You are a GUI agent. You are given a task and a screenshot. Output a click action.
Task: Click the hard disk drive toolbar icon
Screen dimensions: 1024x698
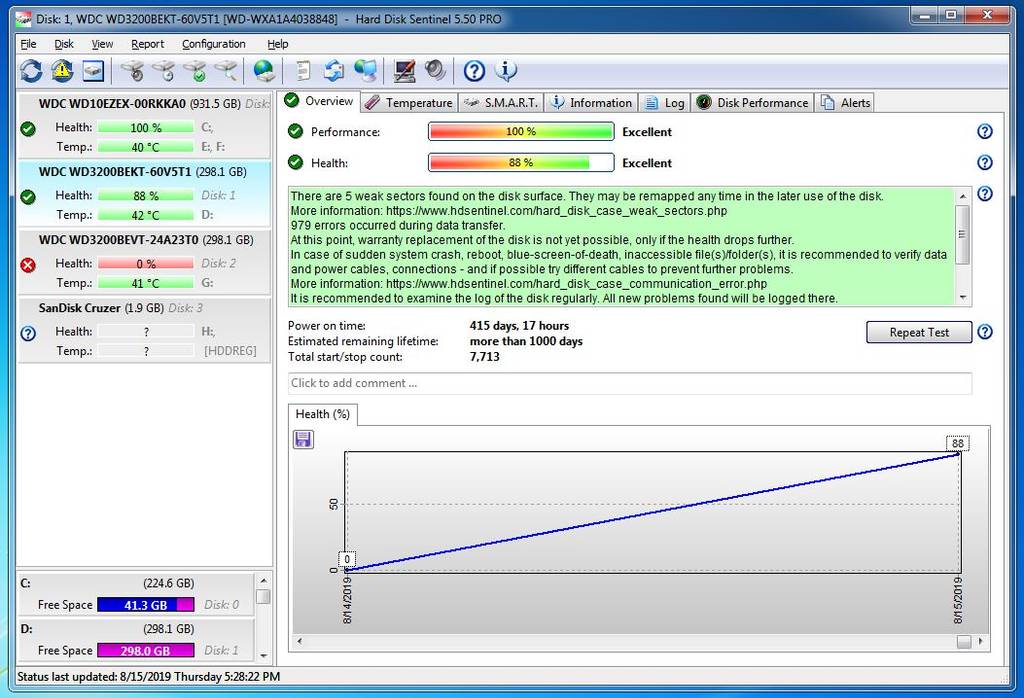point(93,71)
